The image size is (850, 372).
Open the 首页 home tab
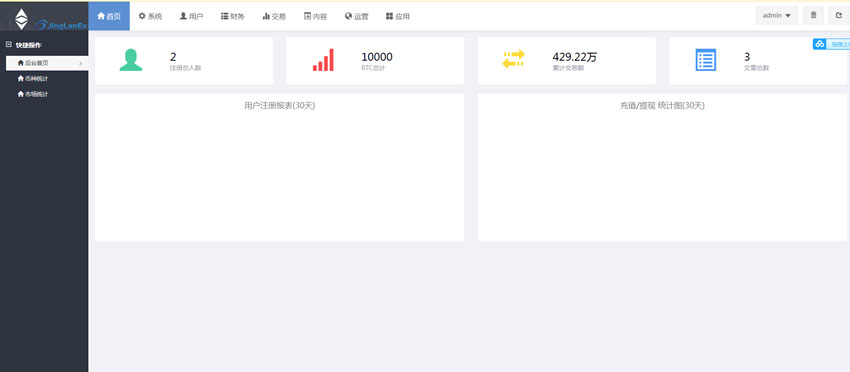tap(109, 16)
